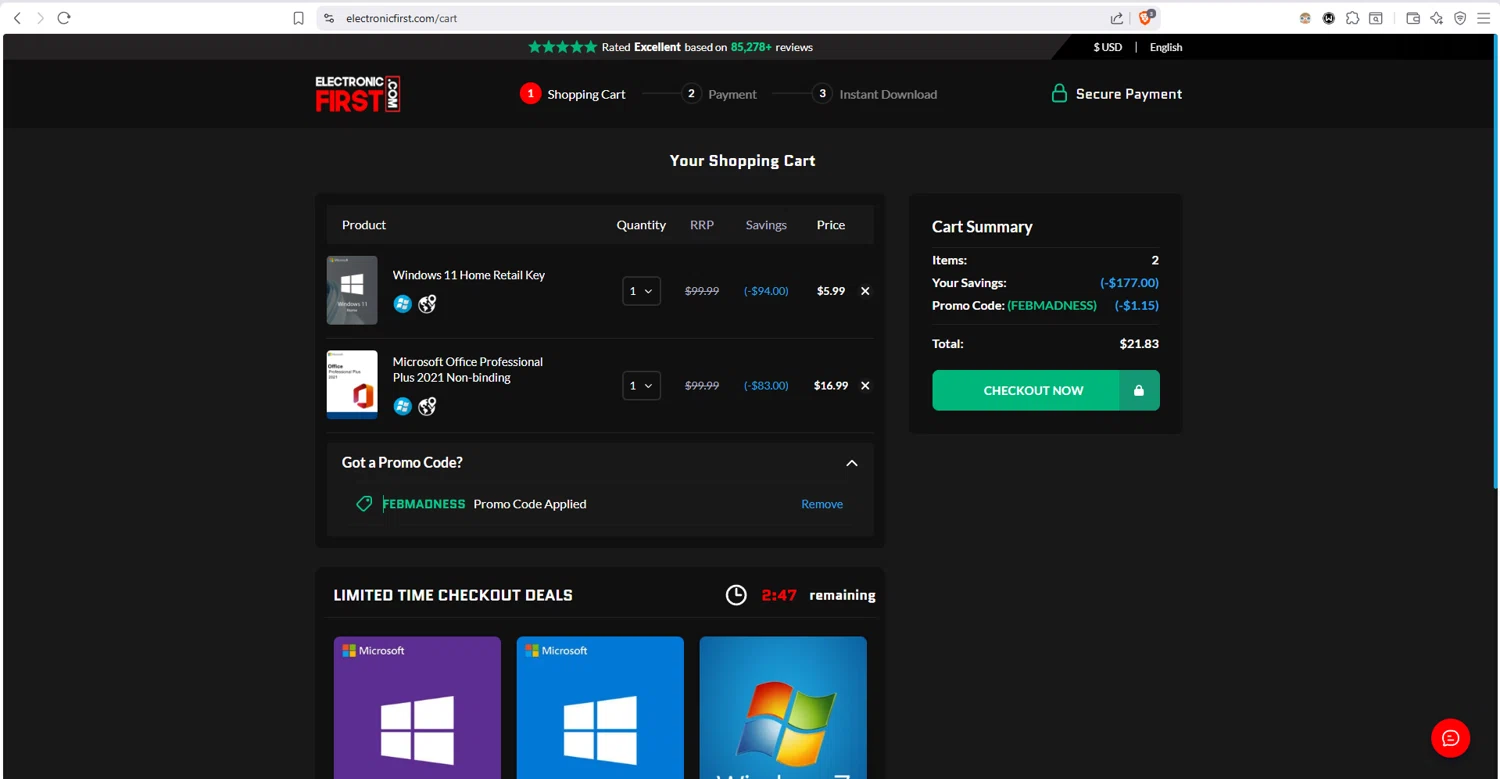Click the $5.99 price of Windows 11
Image resolution: width=1500 pixels, height=779 pixels.
coord(831,291)
